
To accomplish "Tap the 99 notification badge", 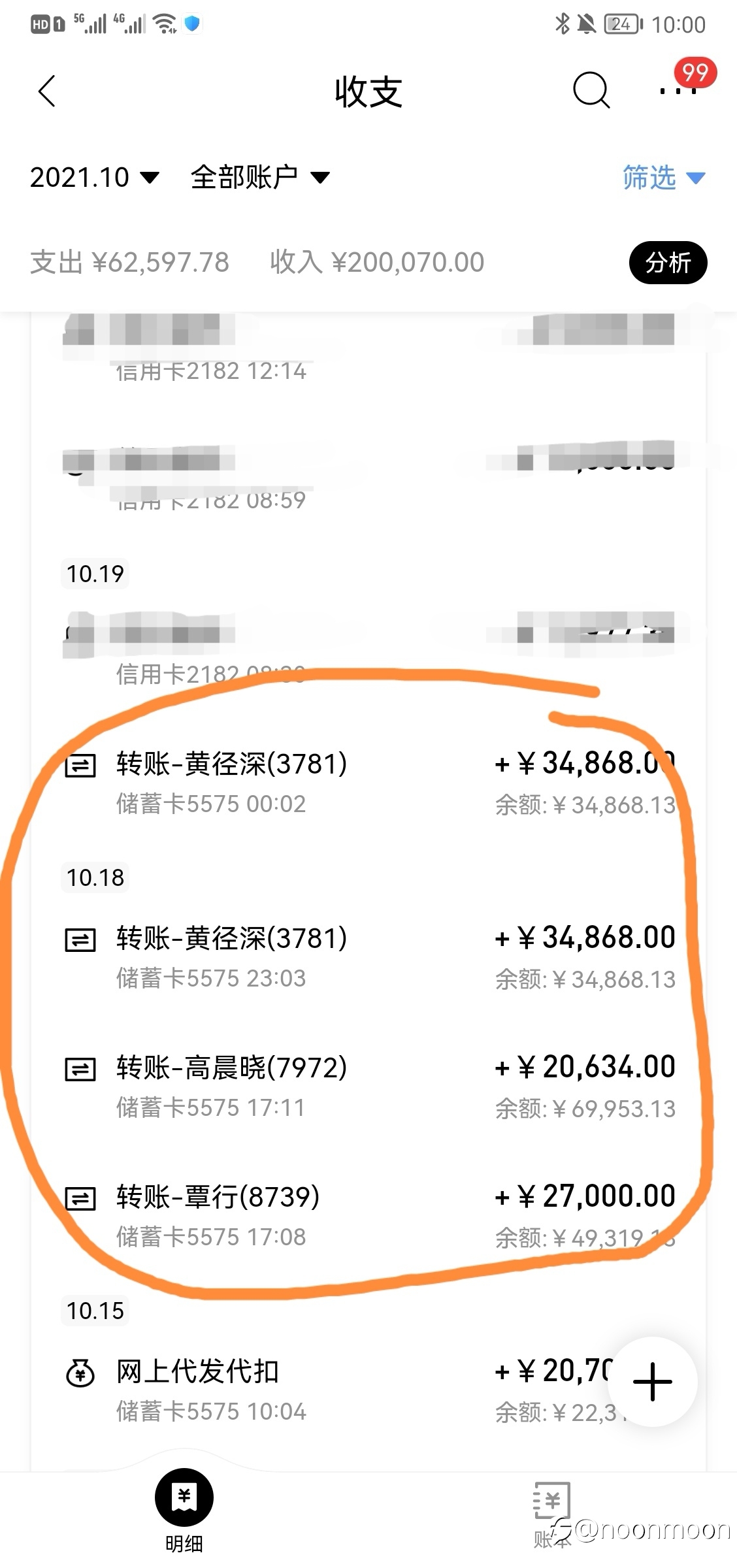I will [695, 72].
